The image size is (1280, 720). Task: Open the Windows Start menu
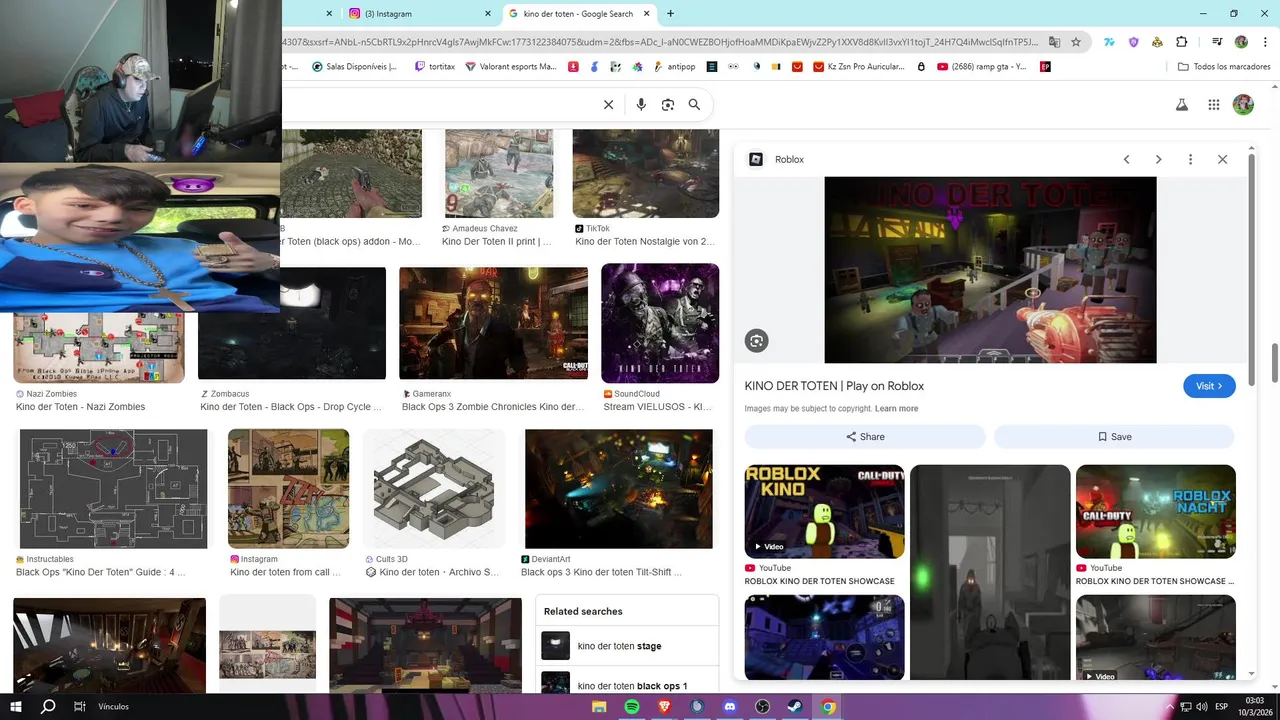pos(16,706)
